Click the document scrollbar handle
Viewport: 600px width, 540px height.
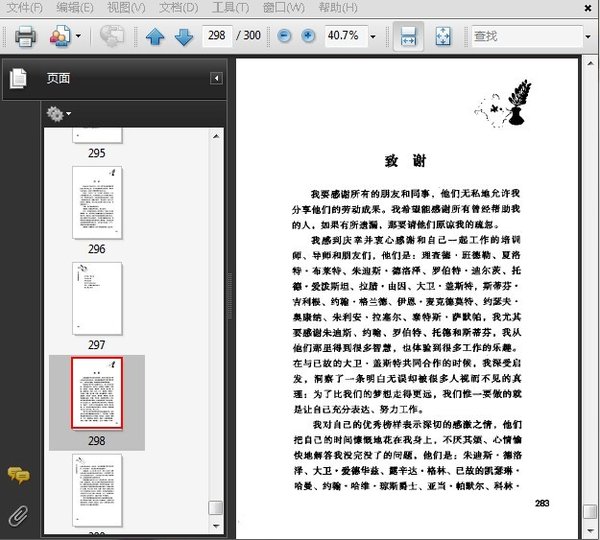(x=590, y=511)
